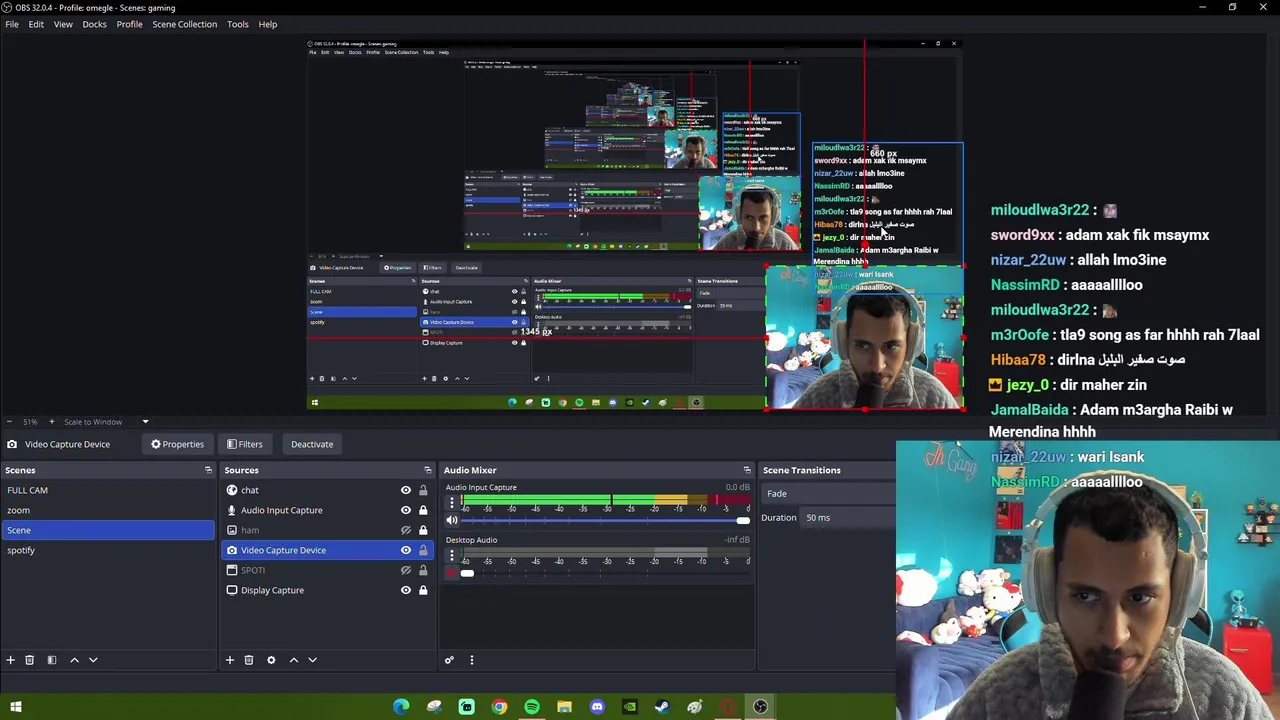Open the View menu
Screen dimensions: 1280x720
pyautogui.click(x=63, y=24)
